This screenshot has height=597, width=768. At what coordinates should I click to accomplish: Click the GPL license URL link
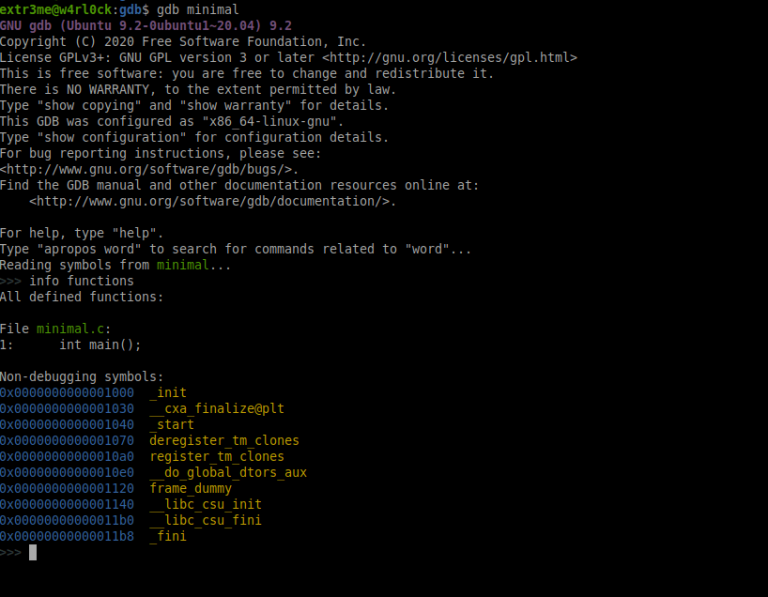(x=450, y=58)
